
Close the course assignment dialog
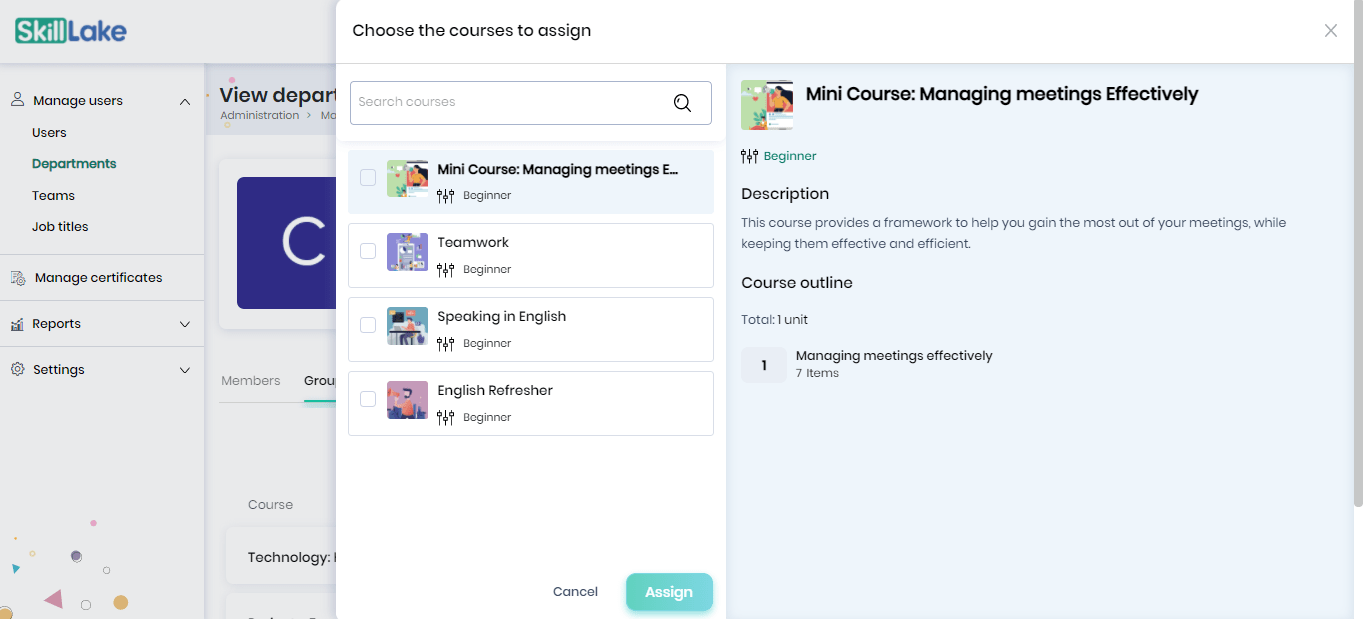[1331, 31]
